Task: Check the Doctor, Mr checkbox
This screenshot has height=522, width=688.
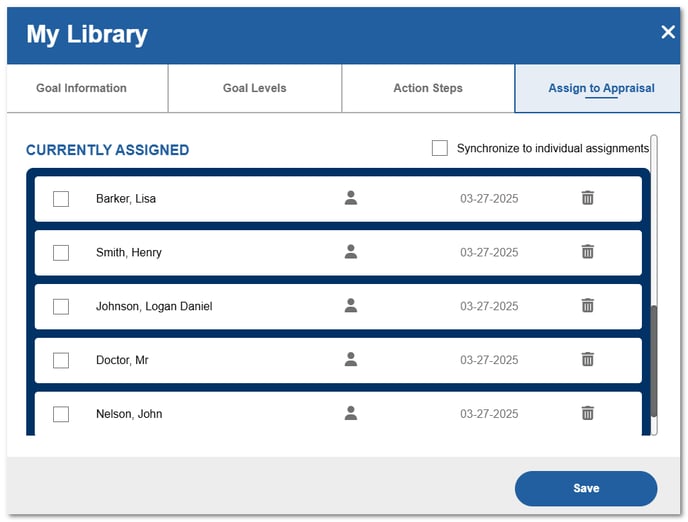Action: point(61,360)
